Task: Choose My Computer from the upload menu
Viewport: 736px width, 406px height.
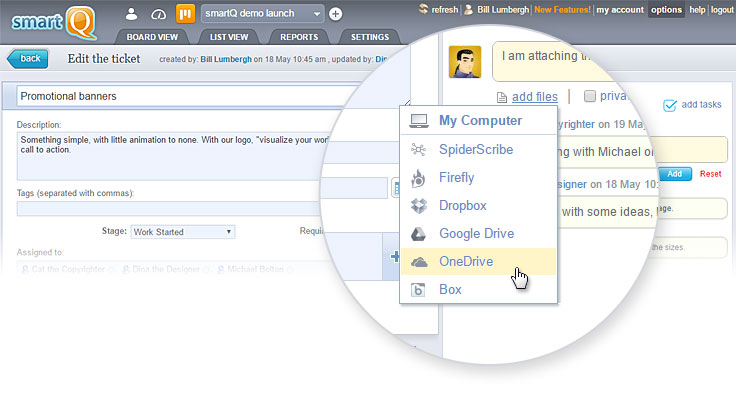Action: point(479,121)
